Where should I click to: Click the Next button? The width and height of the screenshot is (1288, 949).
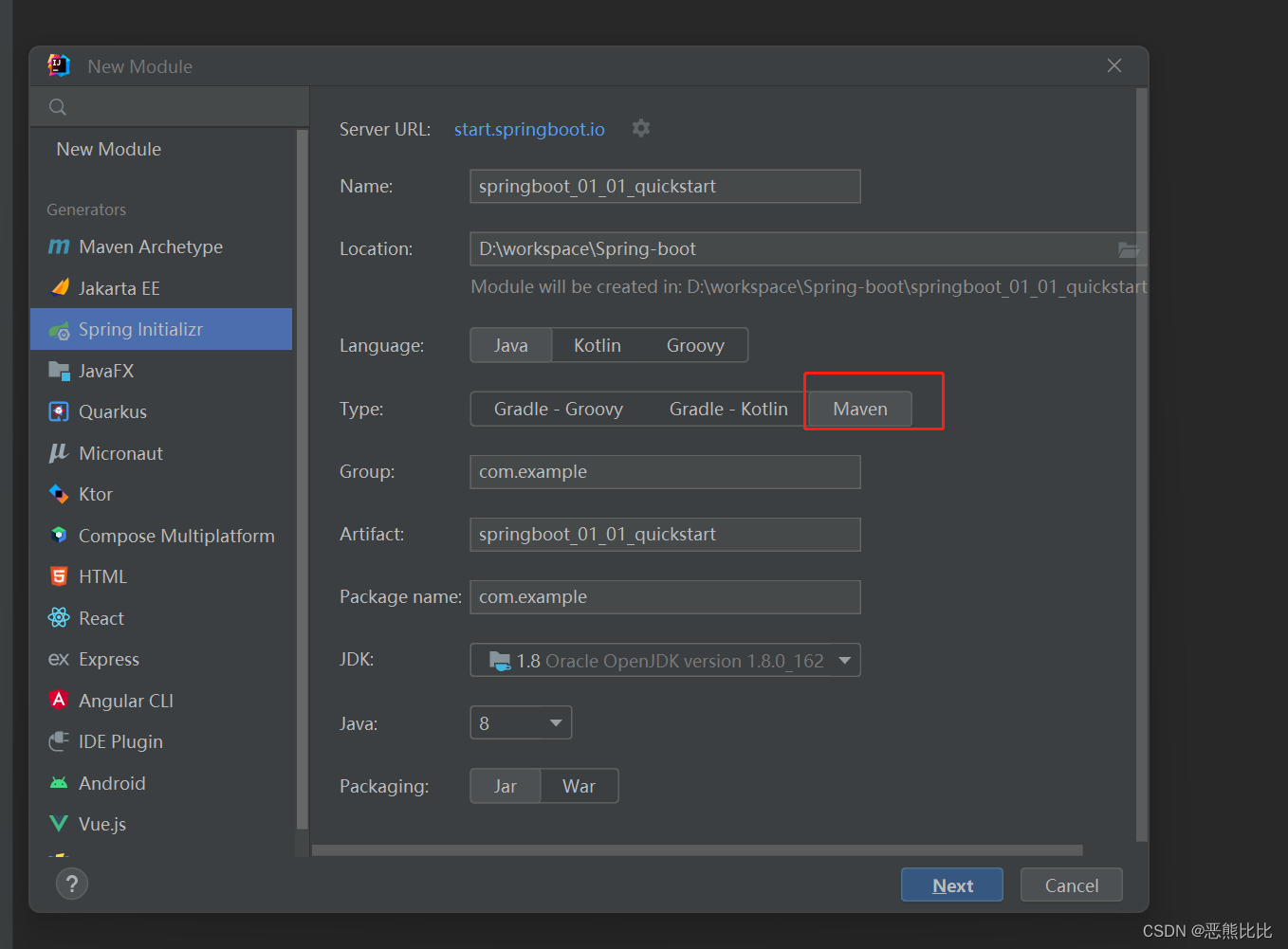click(951, 885)
